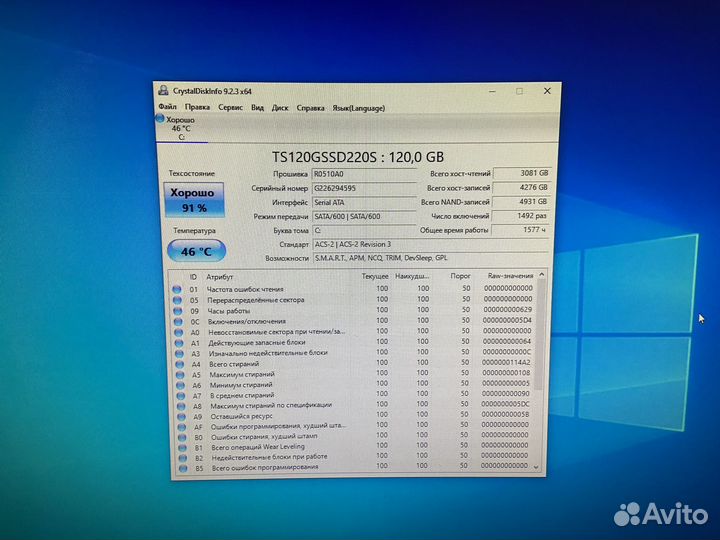Screen dimensions: 720x540
Task: Select the row Оставшийся ресурс
Action: point(352,416)
